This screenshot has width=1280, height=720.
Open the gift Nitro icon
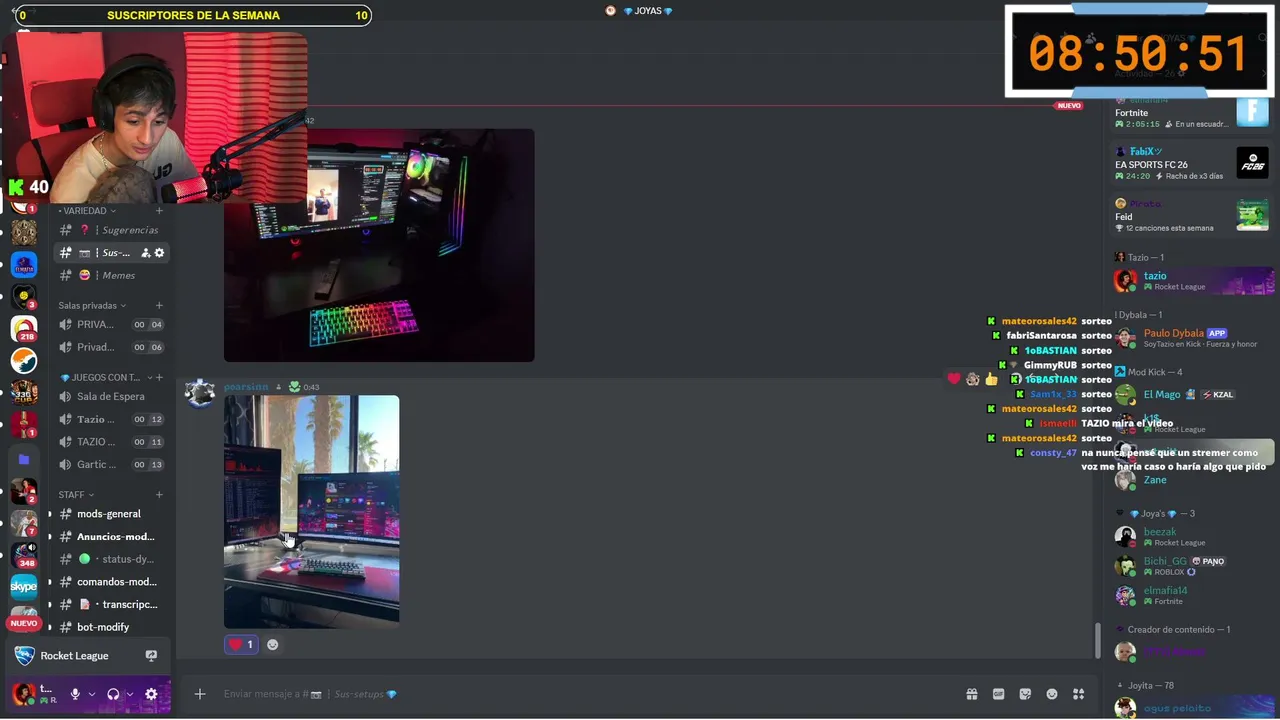click(x=971, y=694)
